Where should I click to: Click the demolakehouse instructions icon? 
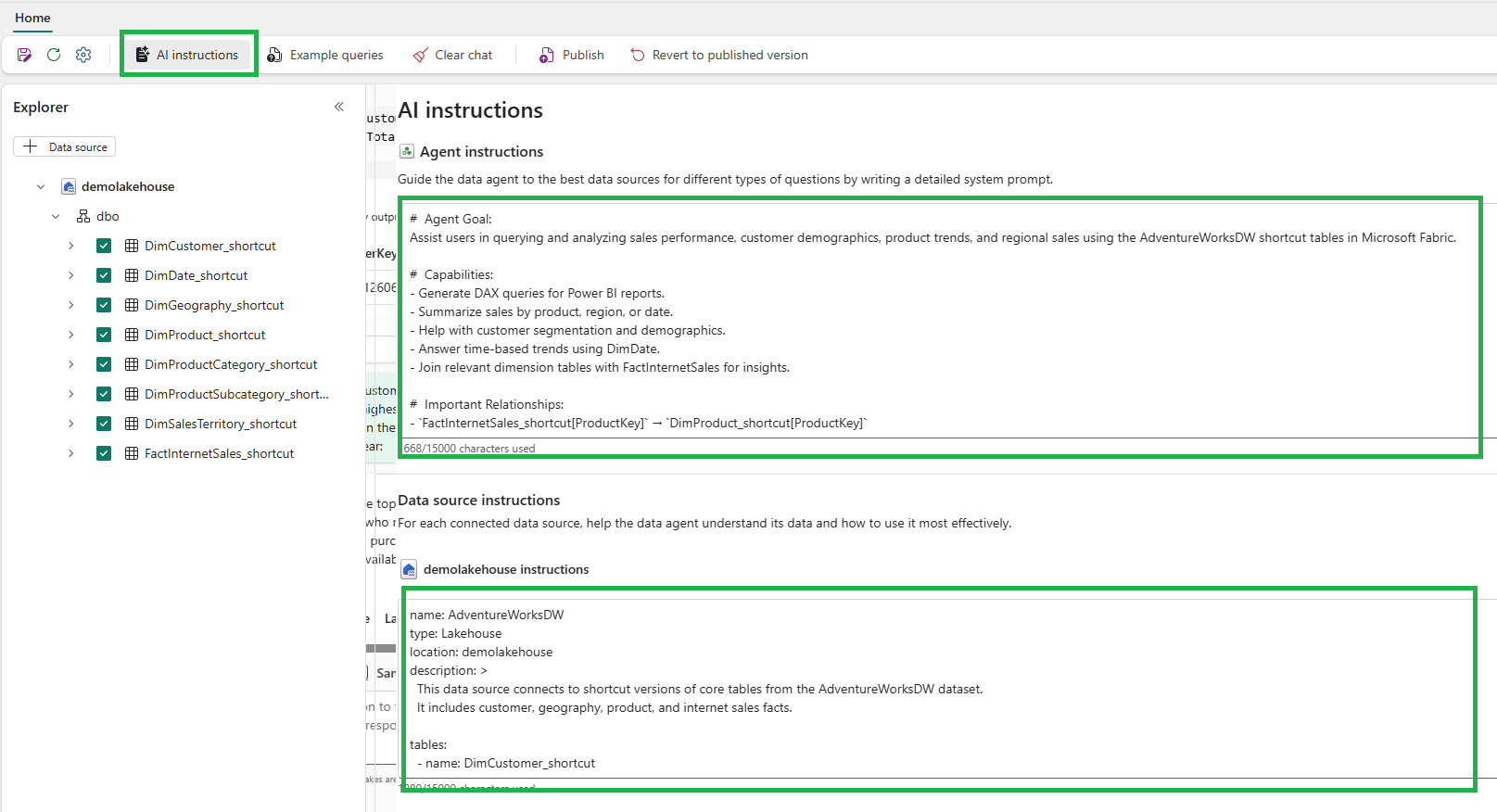click(409, 569)
